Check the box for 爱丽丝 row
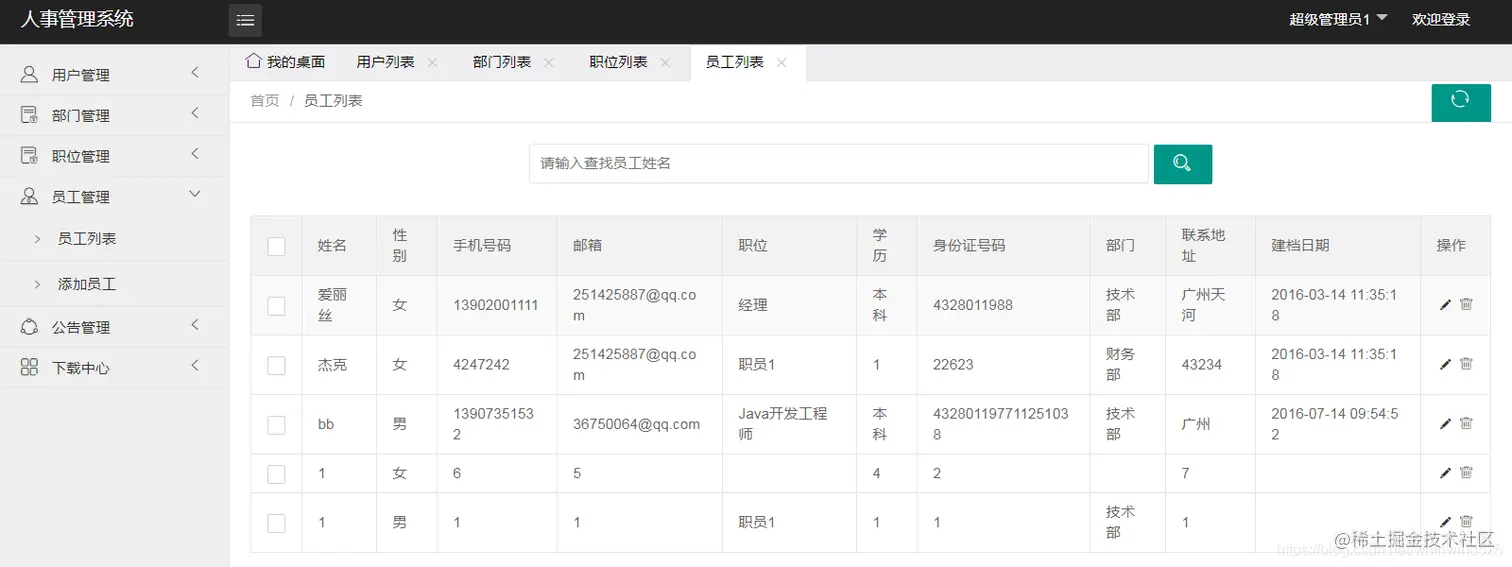This screenshot has height=567, width=1512. pos(277,305)
